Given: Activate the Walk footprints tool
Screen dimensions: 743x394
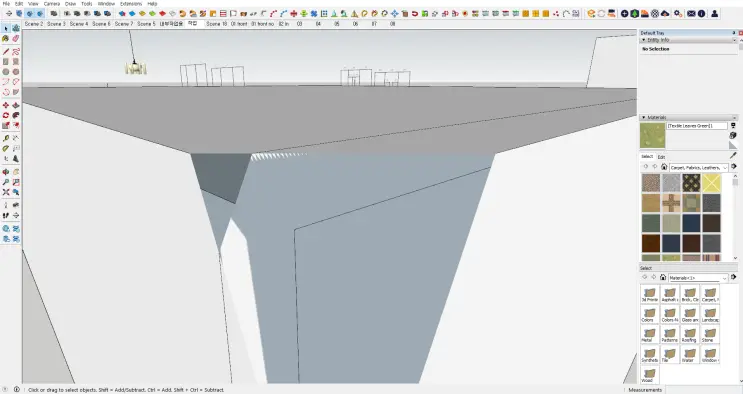Looking at the screenshot, I should [6, 215].
